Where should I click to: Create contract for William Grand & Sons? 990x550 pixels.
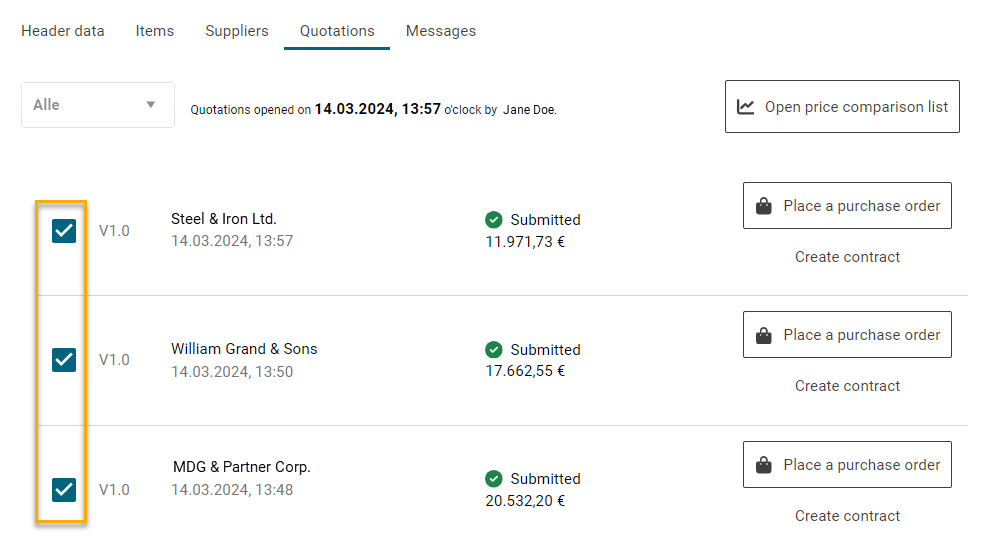click(847, 386)
